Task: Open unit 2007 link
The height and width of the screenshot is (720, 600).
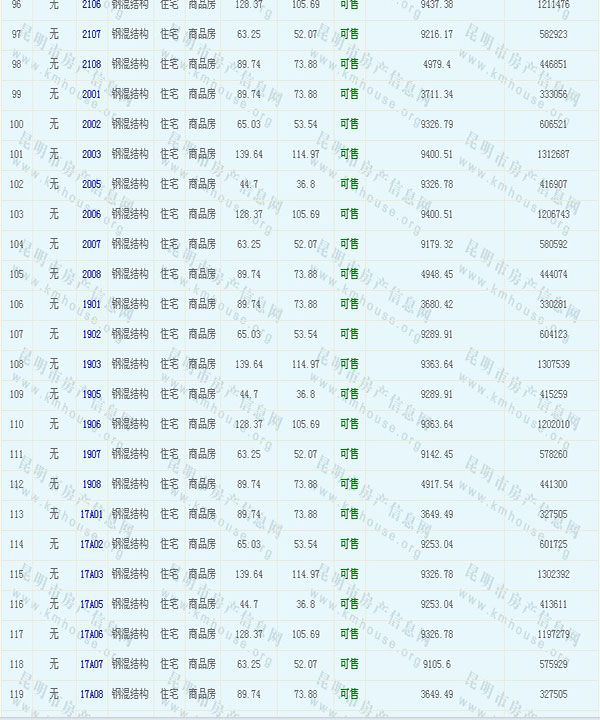Action: tap(91, 244)
